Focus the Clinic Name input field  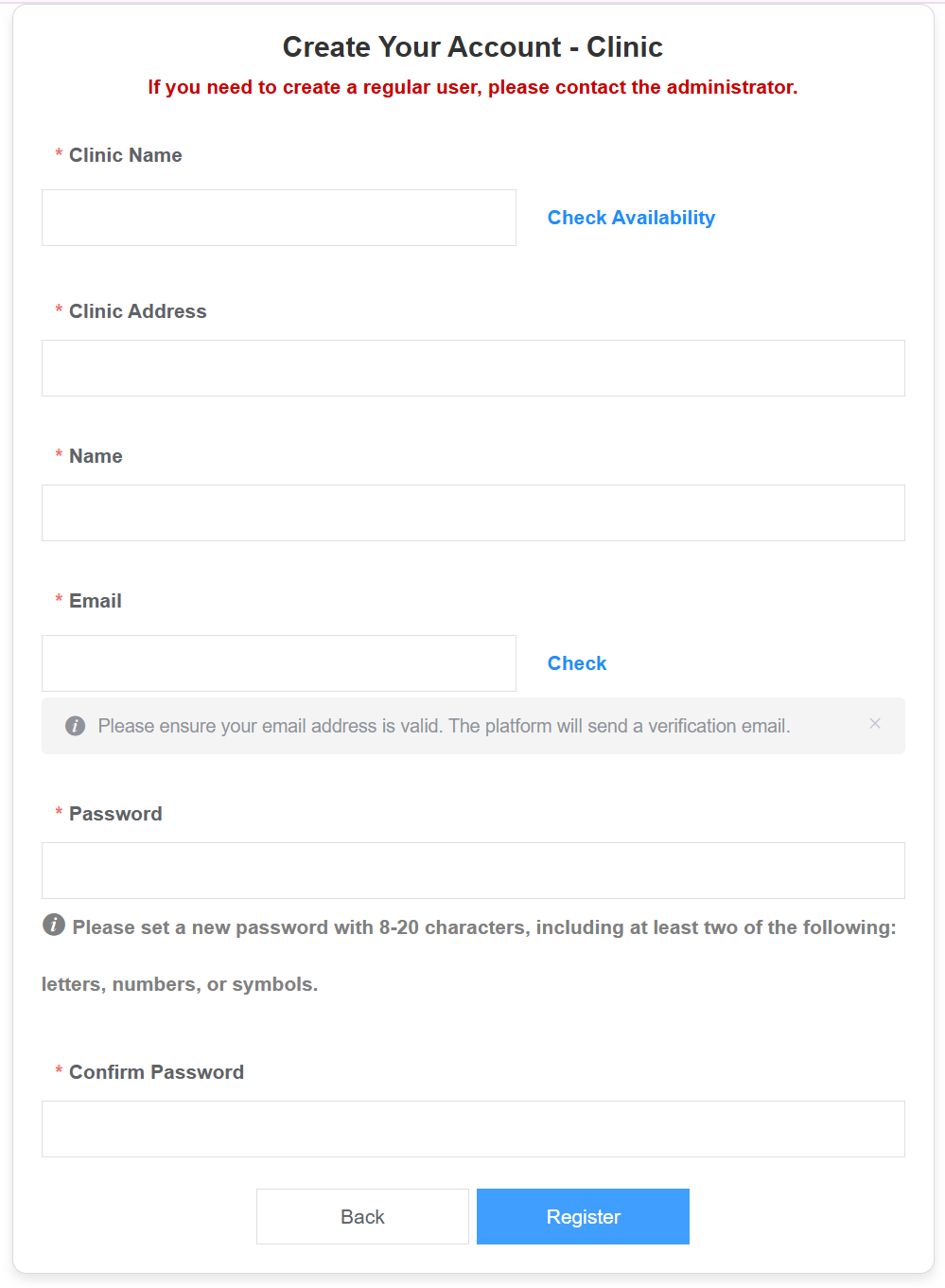(x=279, y=218)
